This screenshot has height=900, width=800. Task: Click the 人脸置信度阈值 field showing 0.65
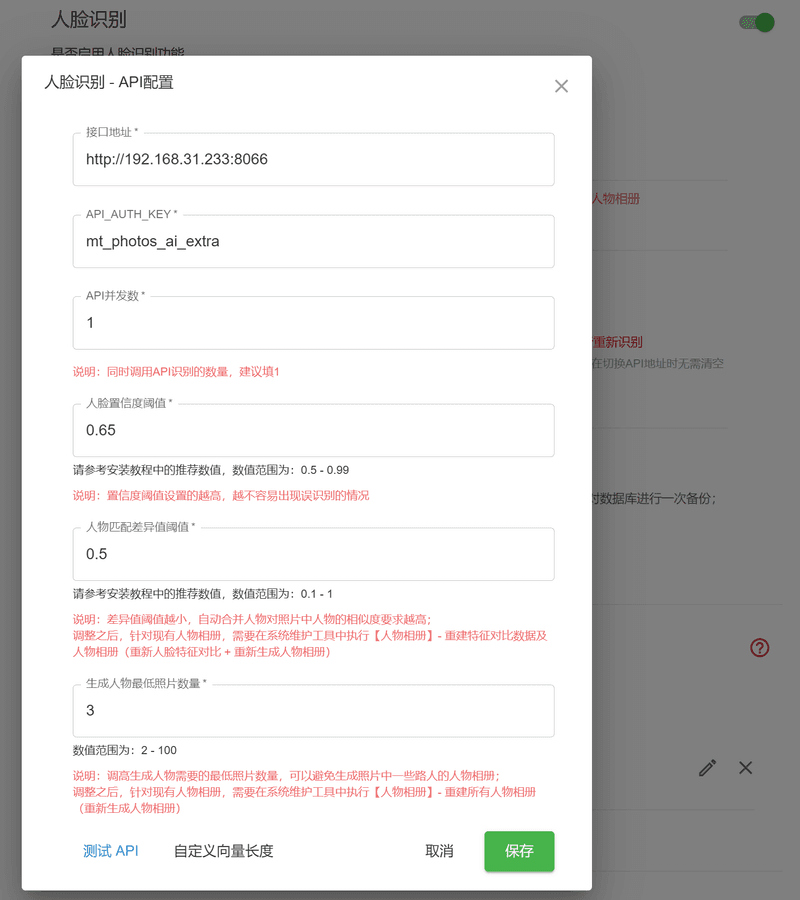click(x=313, y=428)
